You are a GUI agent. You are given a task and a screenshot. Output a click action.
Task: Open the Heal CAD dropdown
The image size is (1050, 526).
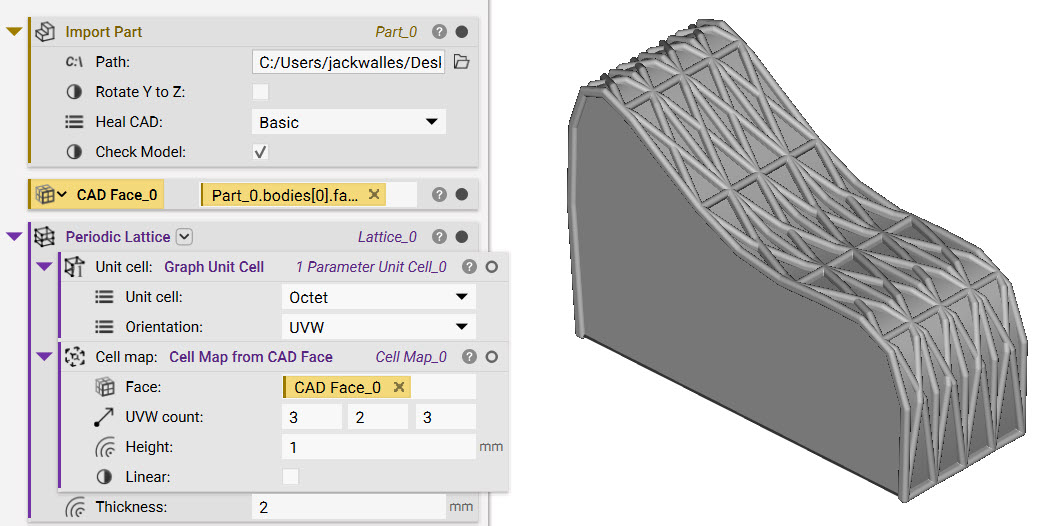click(x=348, y=122)
